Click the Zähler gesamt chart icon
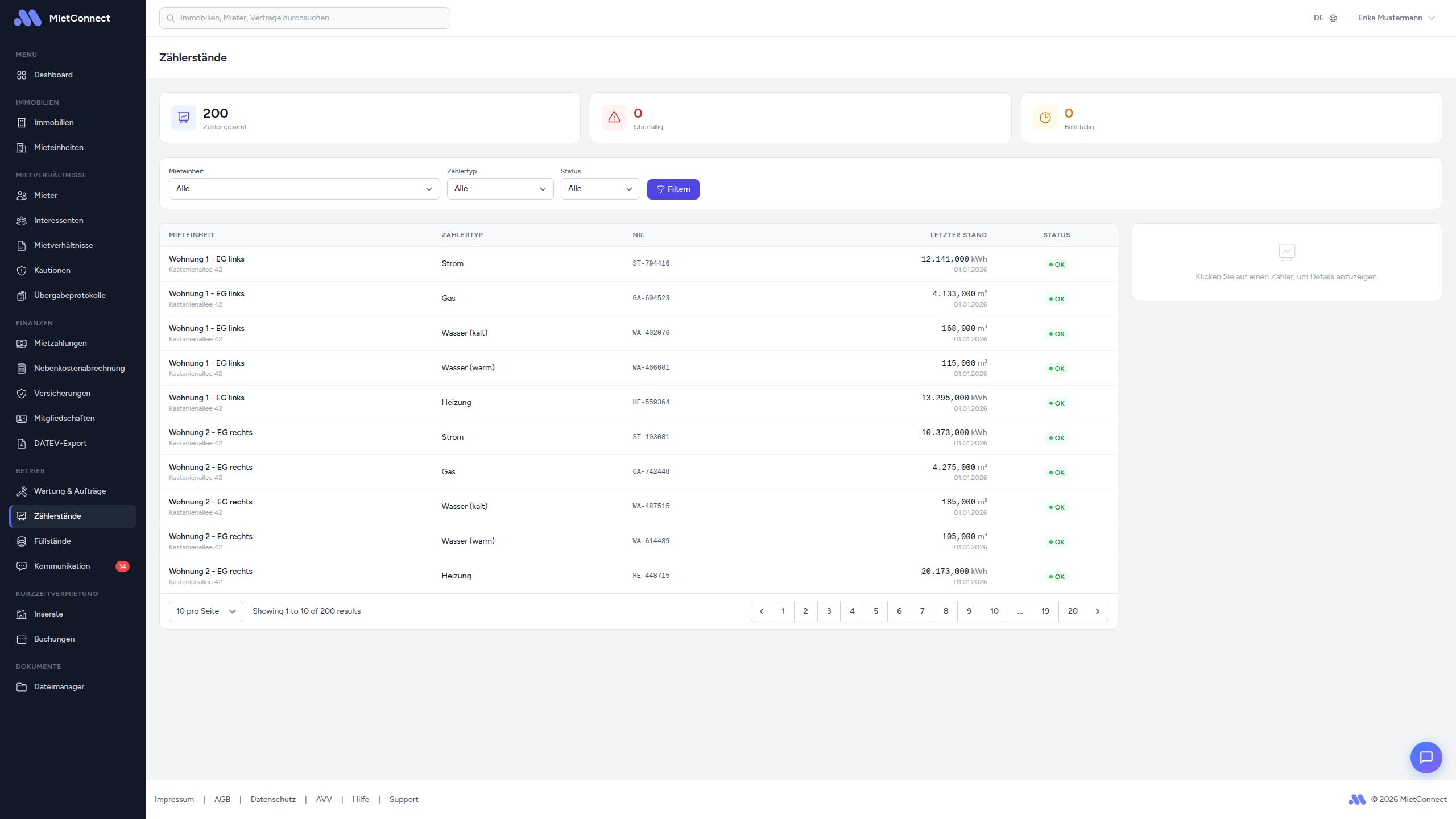Image resolution: width=1456 pixels, height=819 pixels. coord(184,118)
